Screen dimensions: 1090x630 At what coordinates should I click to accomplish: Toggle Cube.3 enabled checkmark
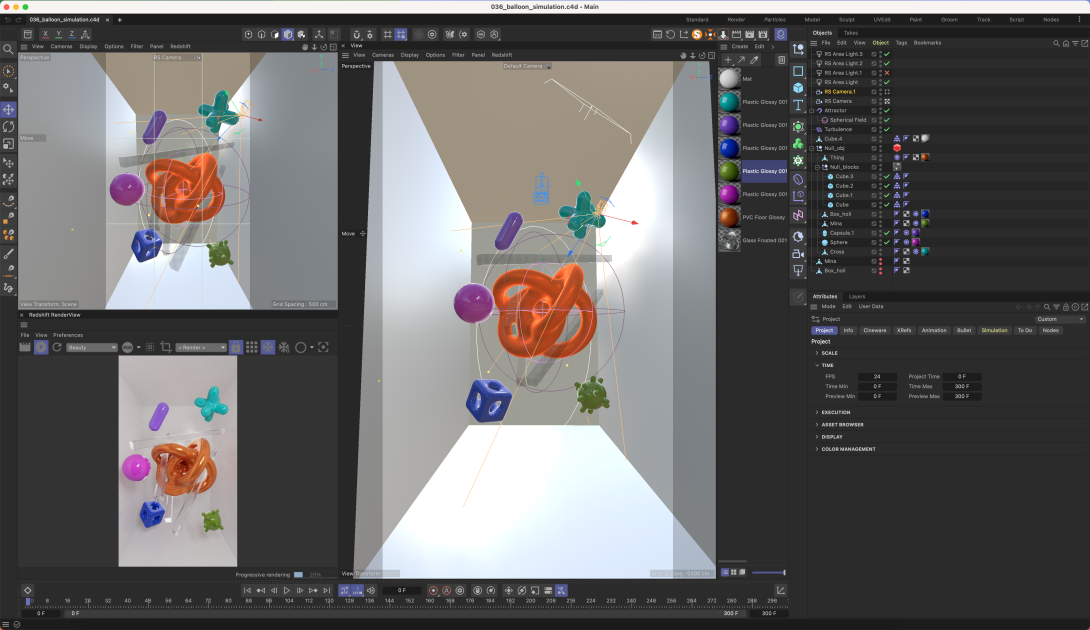pyautogui.click(x=887, y=177)
